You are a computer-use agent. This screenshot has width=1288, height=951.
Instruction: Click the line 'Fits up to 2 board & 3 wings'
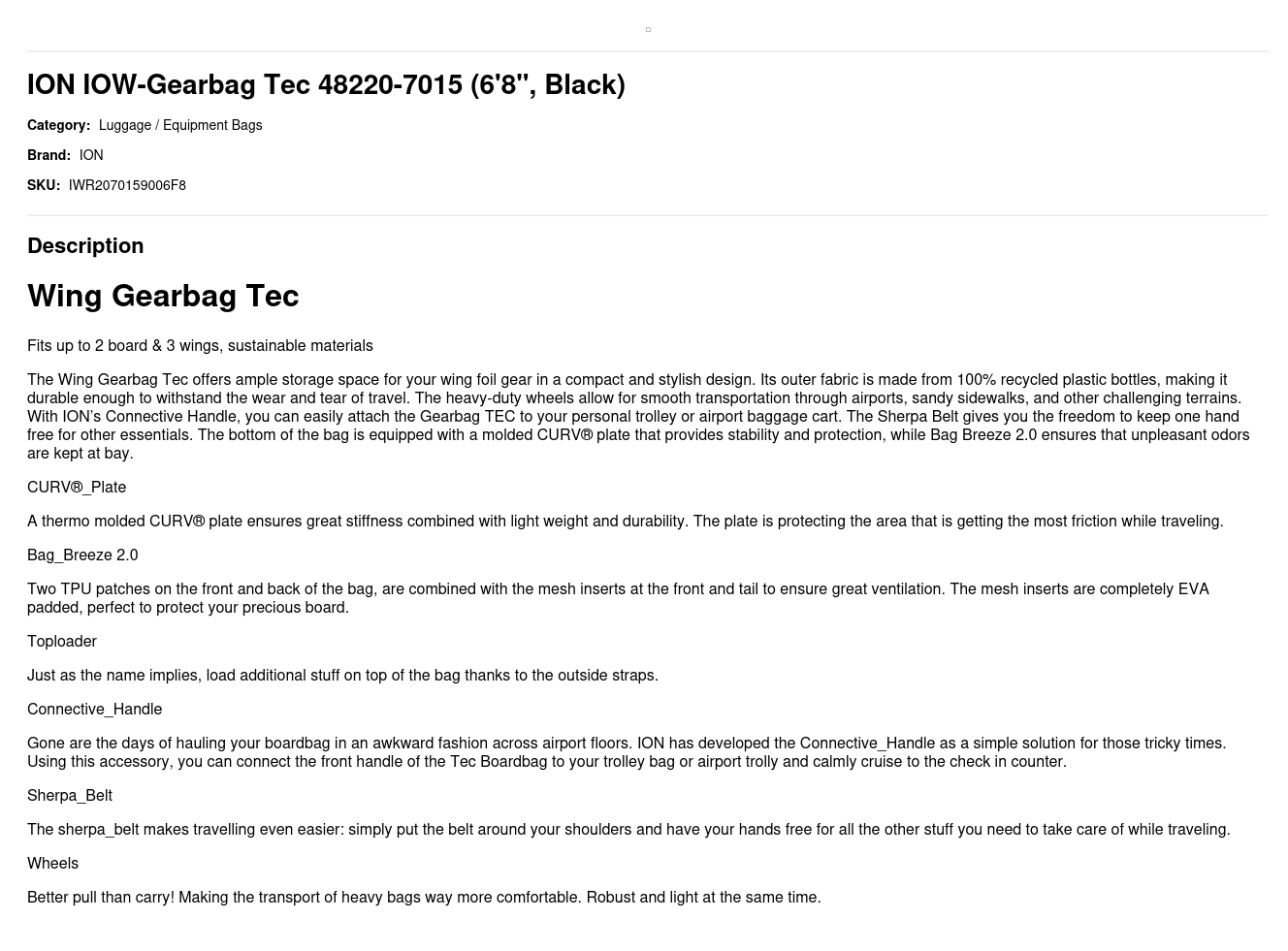point(200,345)
